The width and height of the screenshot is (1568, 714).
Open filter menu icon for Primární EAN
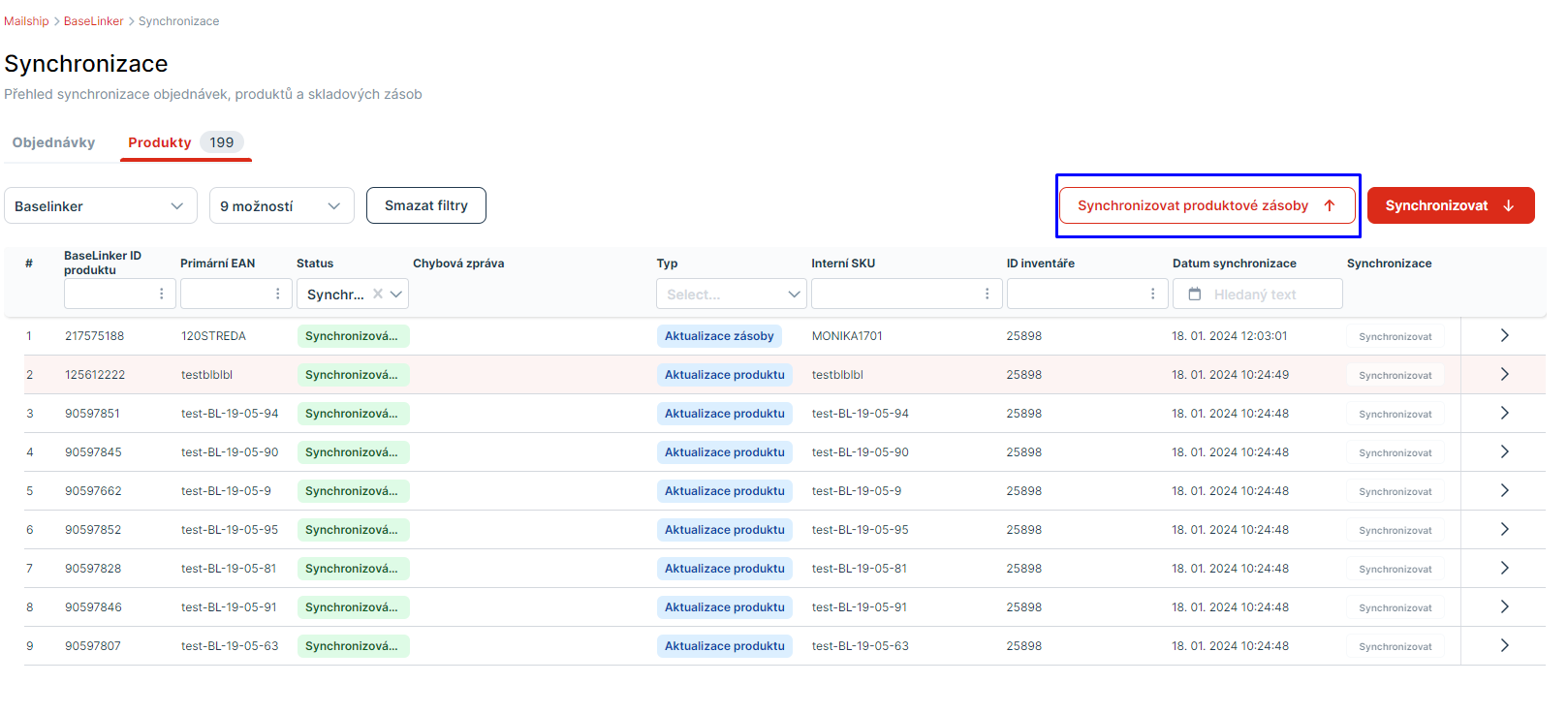point(277,294)
